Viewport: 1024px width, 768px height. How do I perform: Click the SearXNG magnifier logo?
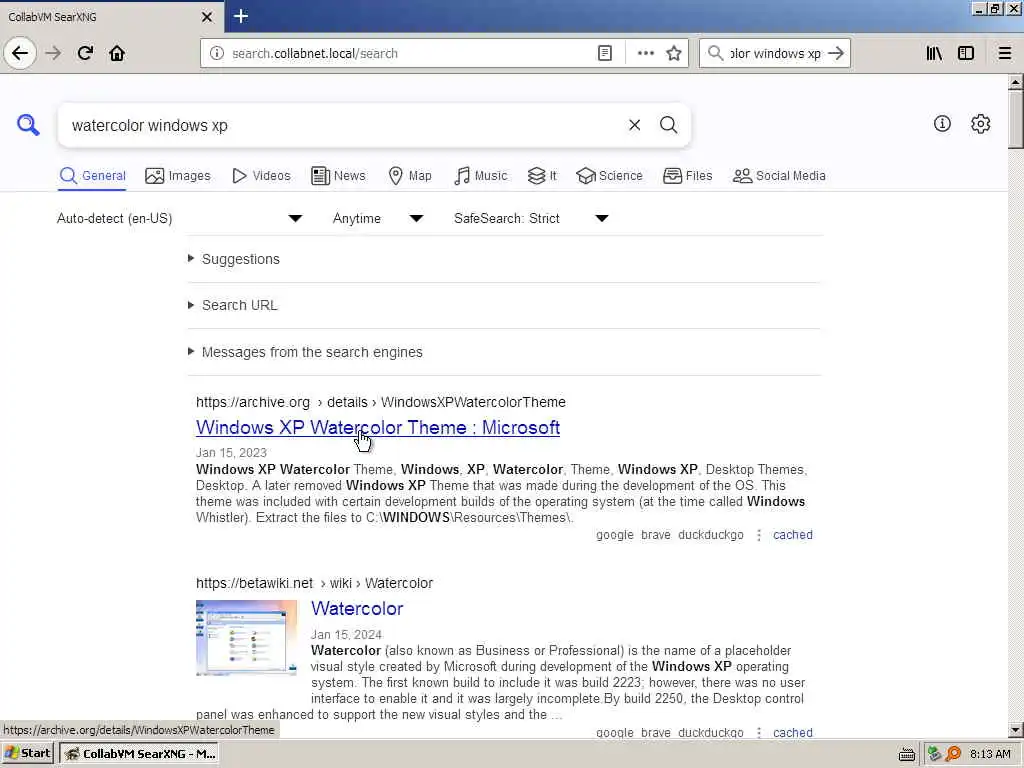click(x=28, y=125)
